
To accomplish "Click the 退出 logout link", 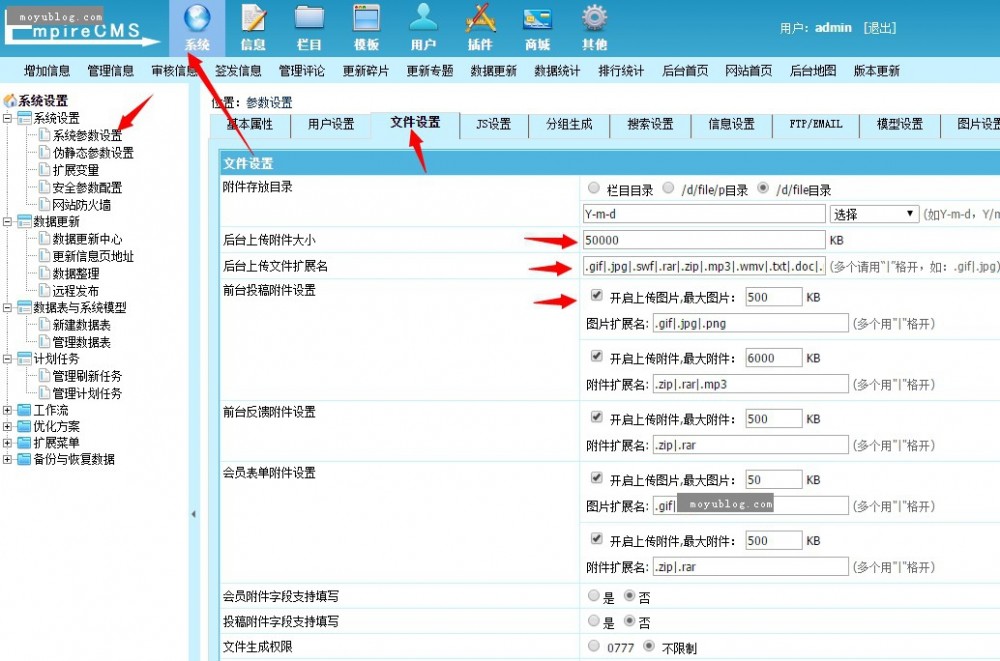I will pos(879,27).
